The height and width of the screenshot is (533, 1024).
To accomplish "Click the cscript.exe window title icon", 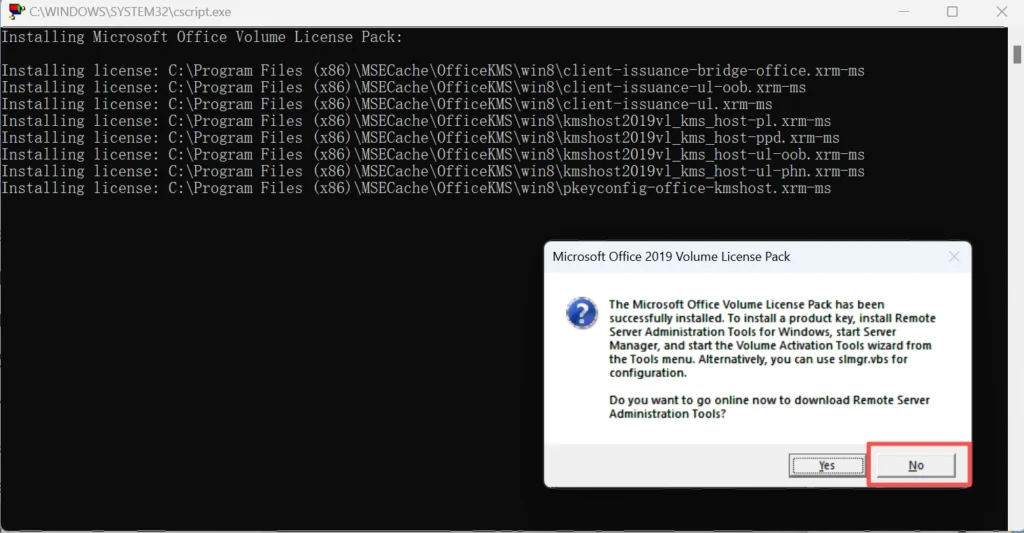I will point(16,11).
